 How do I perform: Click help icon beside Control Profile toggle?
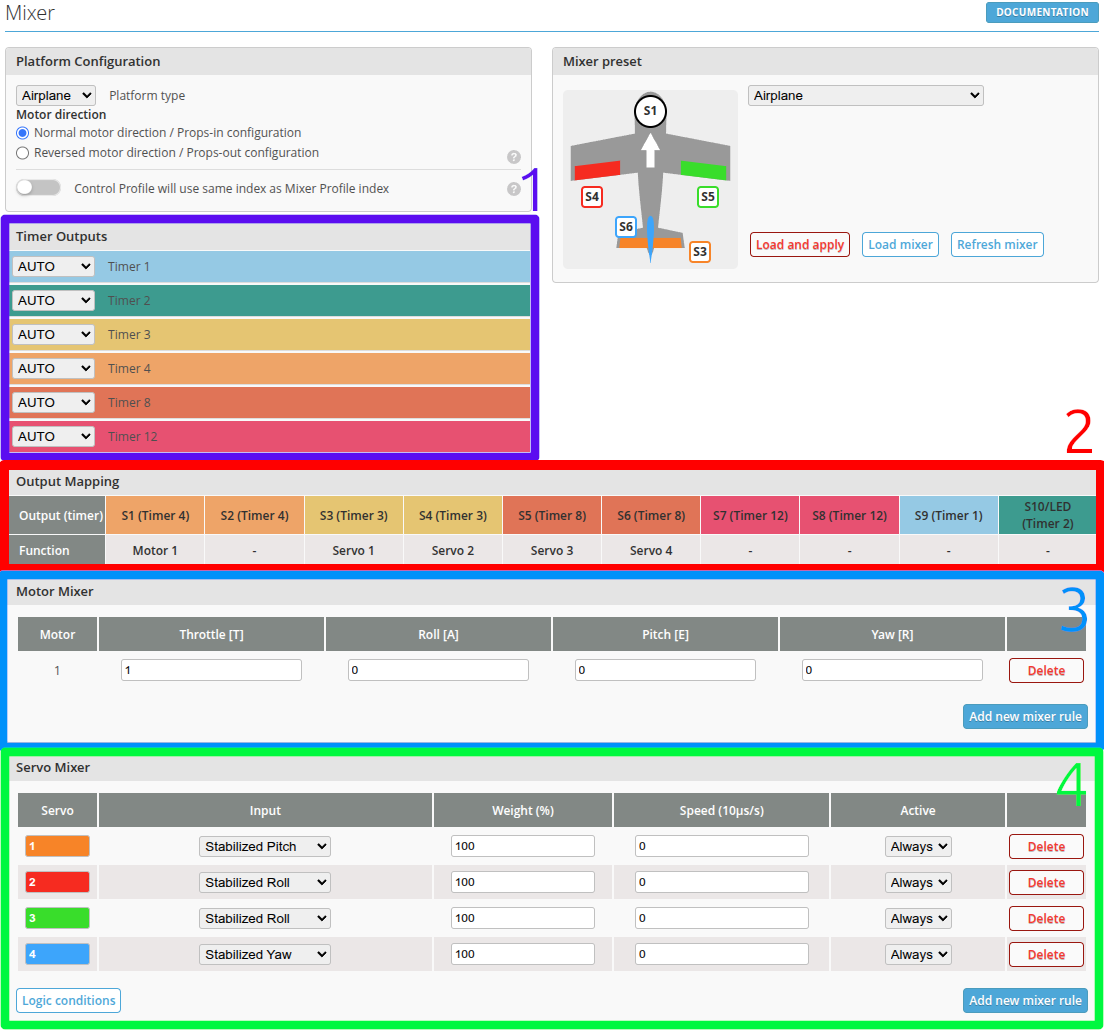pos(514,189)
